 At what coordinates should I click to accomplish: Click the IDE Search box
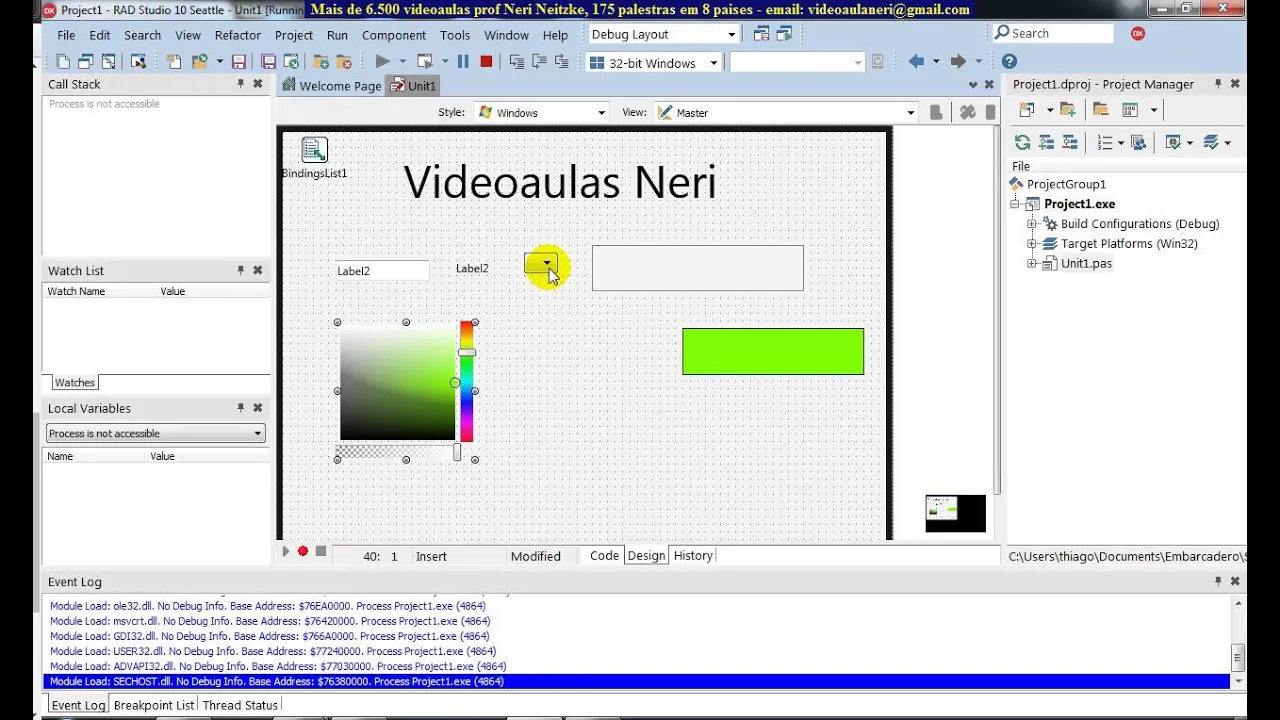[x=1053, y=33]
